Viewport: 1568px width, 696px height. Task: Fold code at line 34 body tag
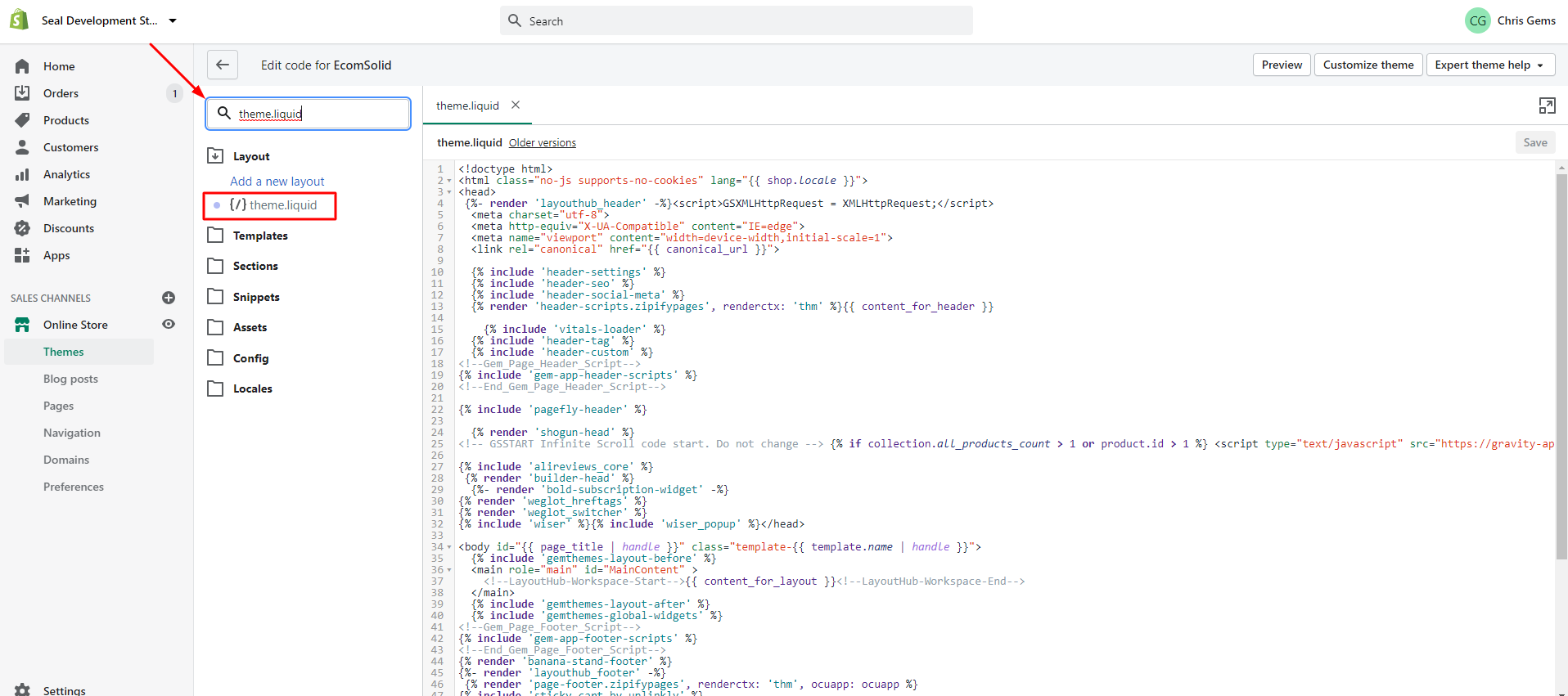click(449, 547)
